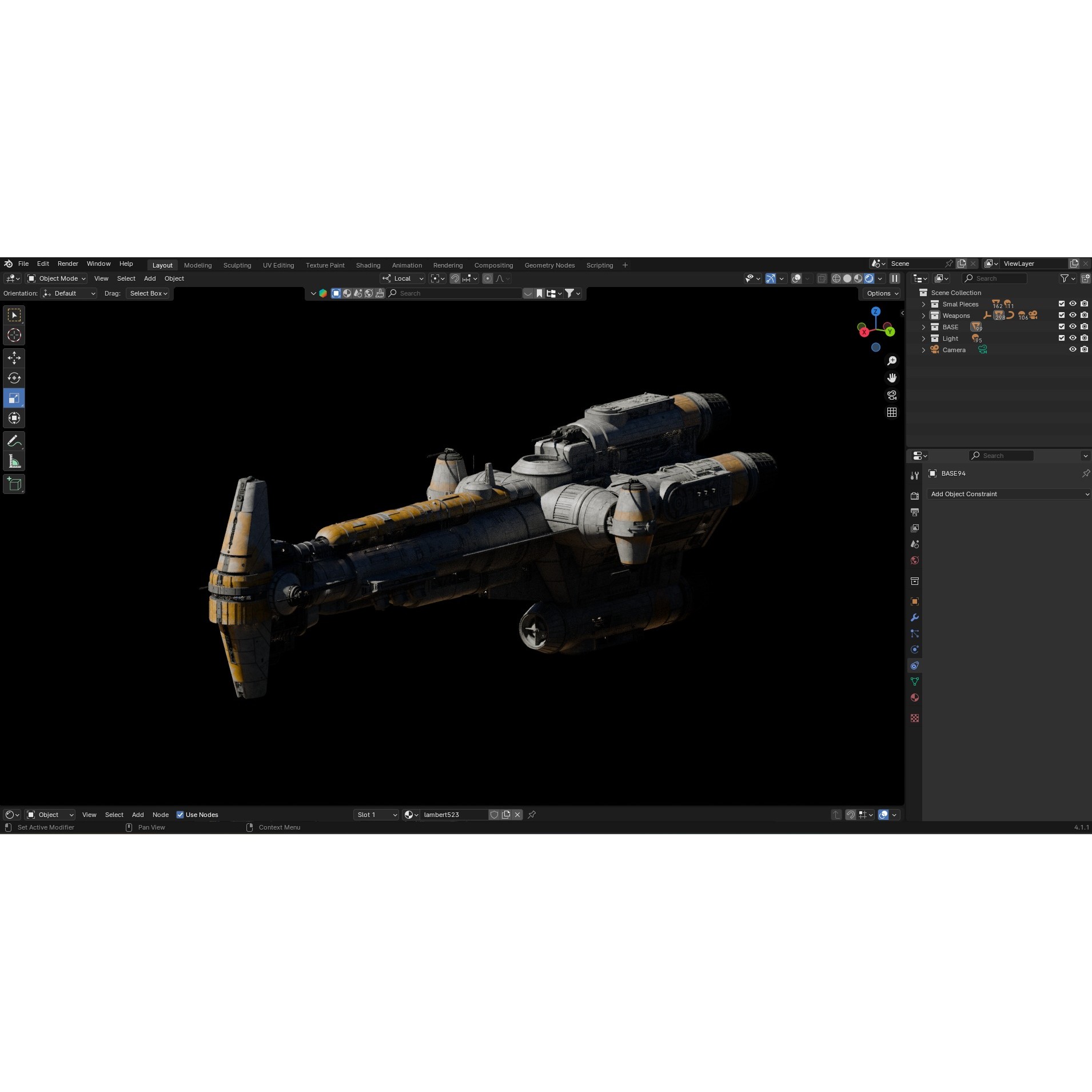Toggle the Use Nodes checkbox

click(x=180, y=815)
